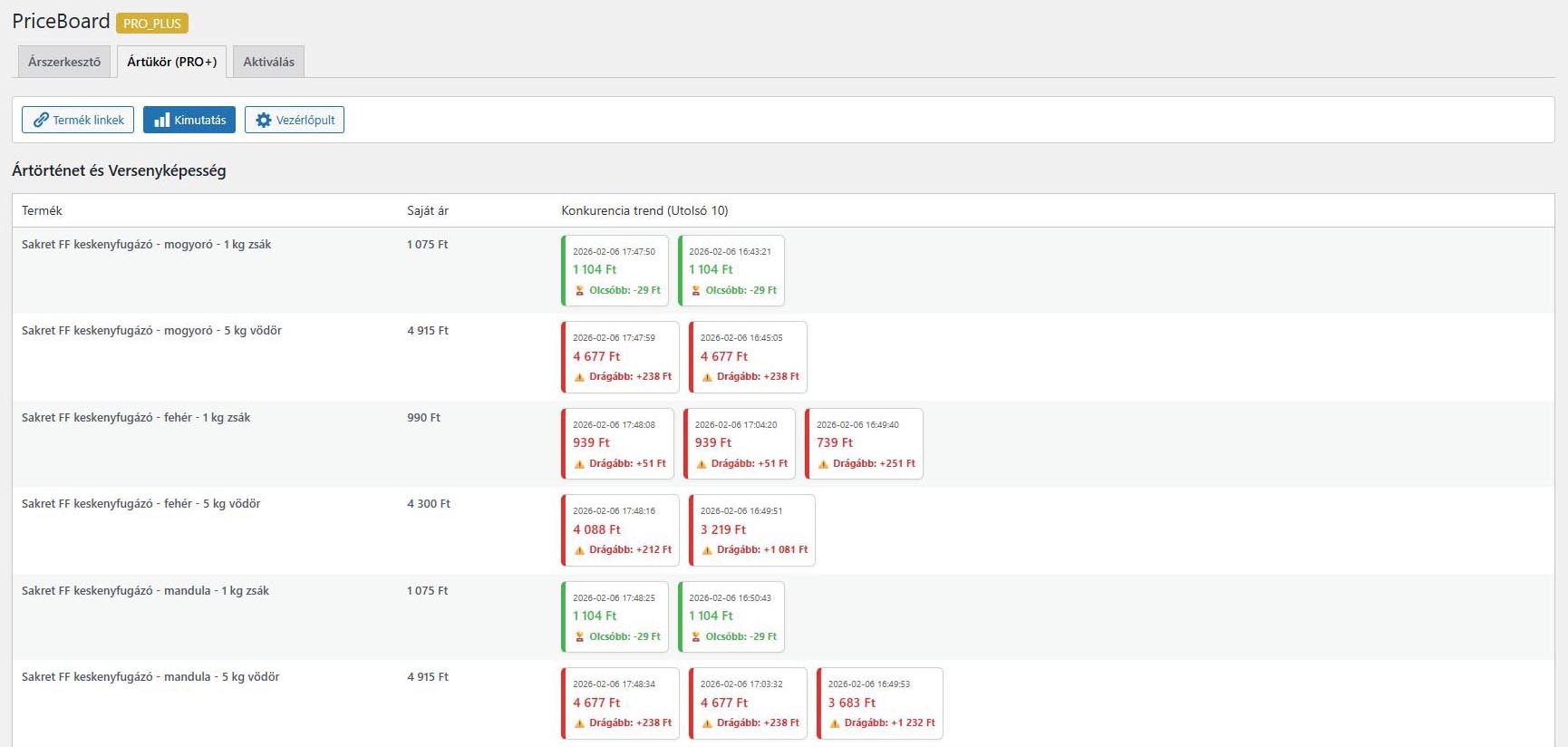Click the PRO_PLUS badge
This screenshot has height=747, width=1568.
click(x=152, y=24)
